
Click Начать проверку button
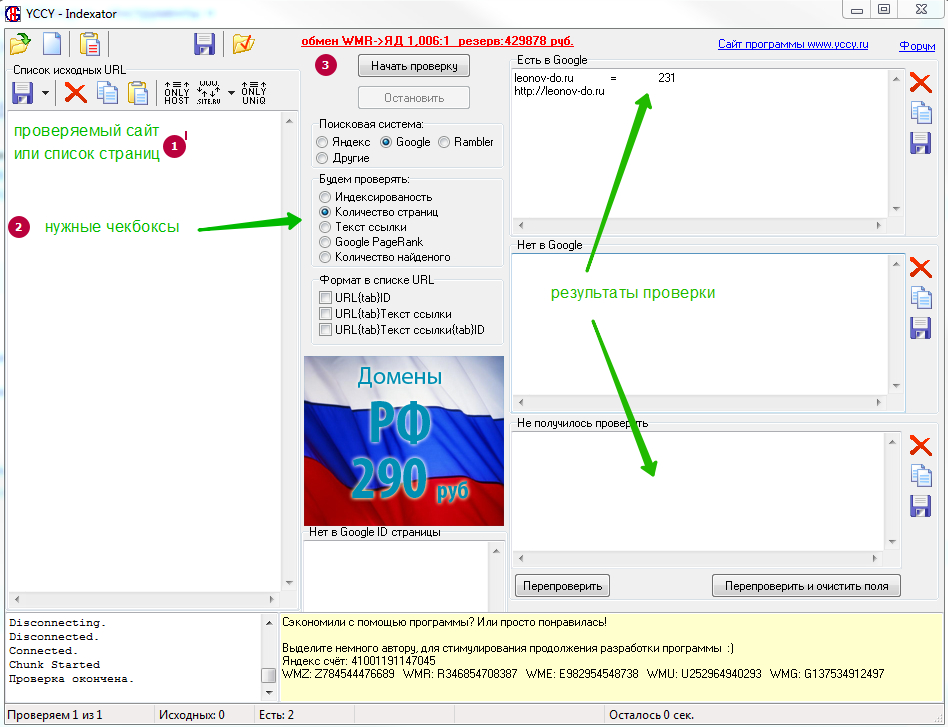414,66
